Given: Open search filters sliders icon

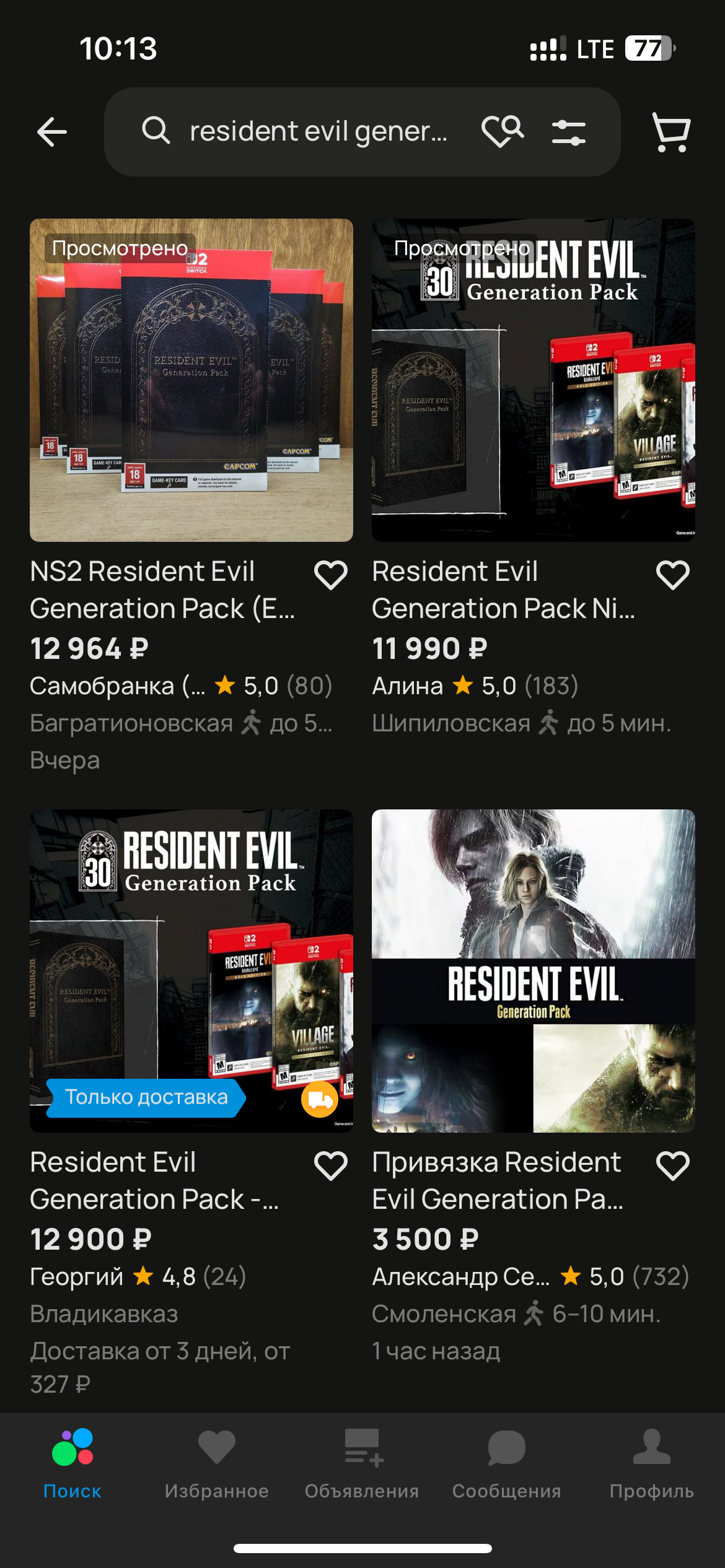Looking at the screenshot, I should click(569, 132).
